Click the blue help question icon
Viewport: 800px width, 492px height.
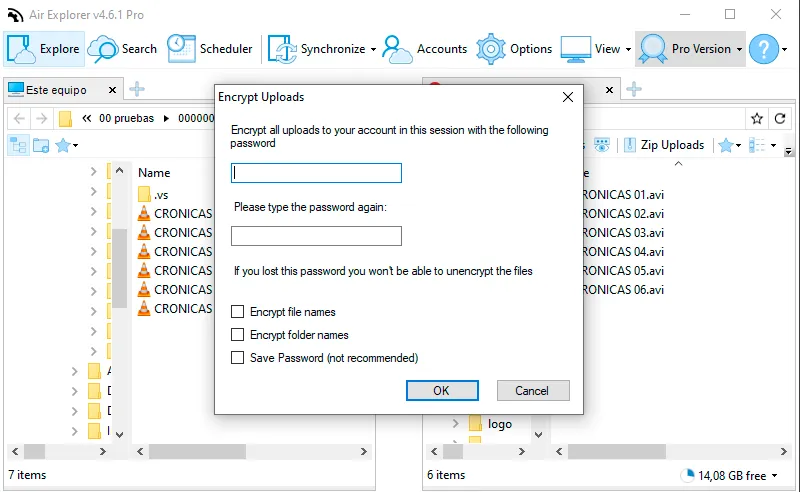(x=764, y=49)
